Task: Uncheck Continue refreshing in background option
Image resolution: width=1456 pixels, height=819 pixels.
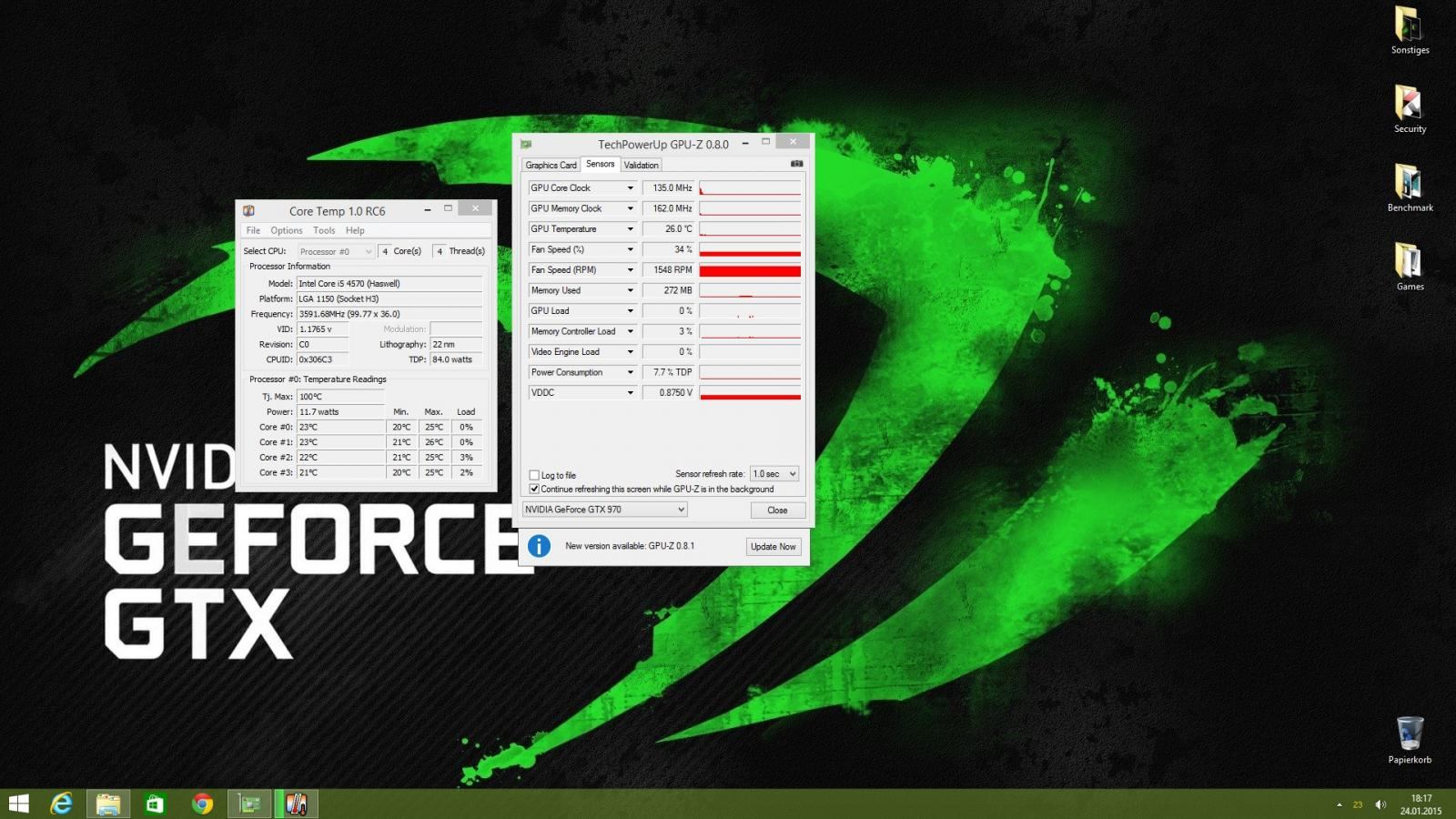Action: pyautogui.click(x=534, y=489)
